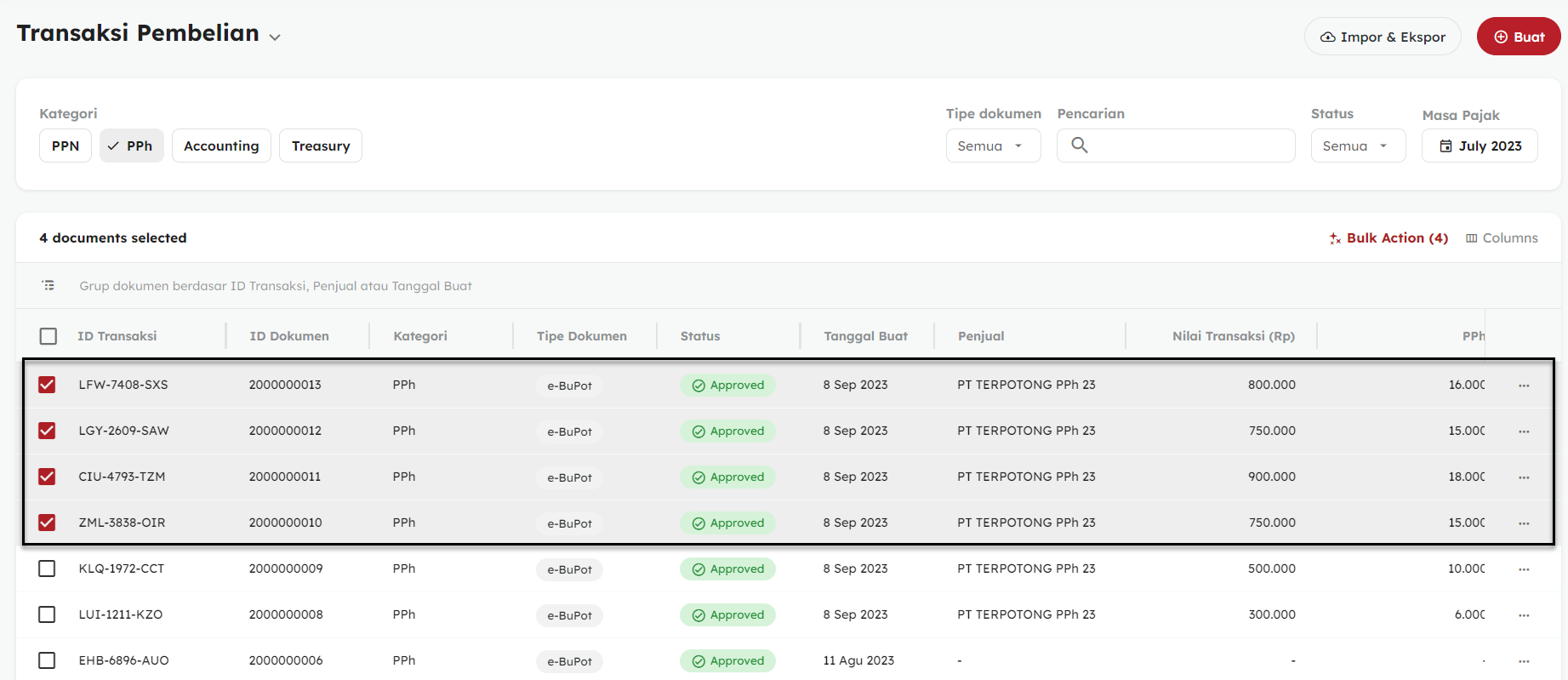
Task: Uncheck the LGY-2609-SAW row checkbox
Action: (47, 431)
